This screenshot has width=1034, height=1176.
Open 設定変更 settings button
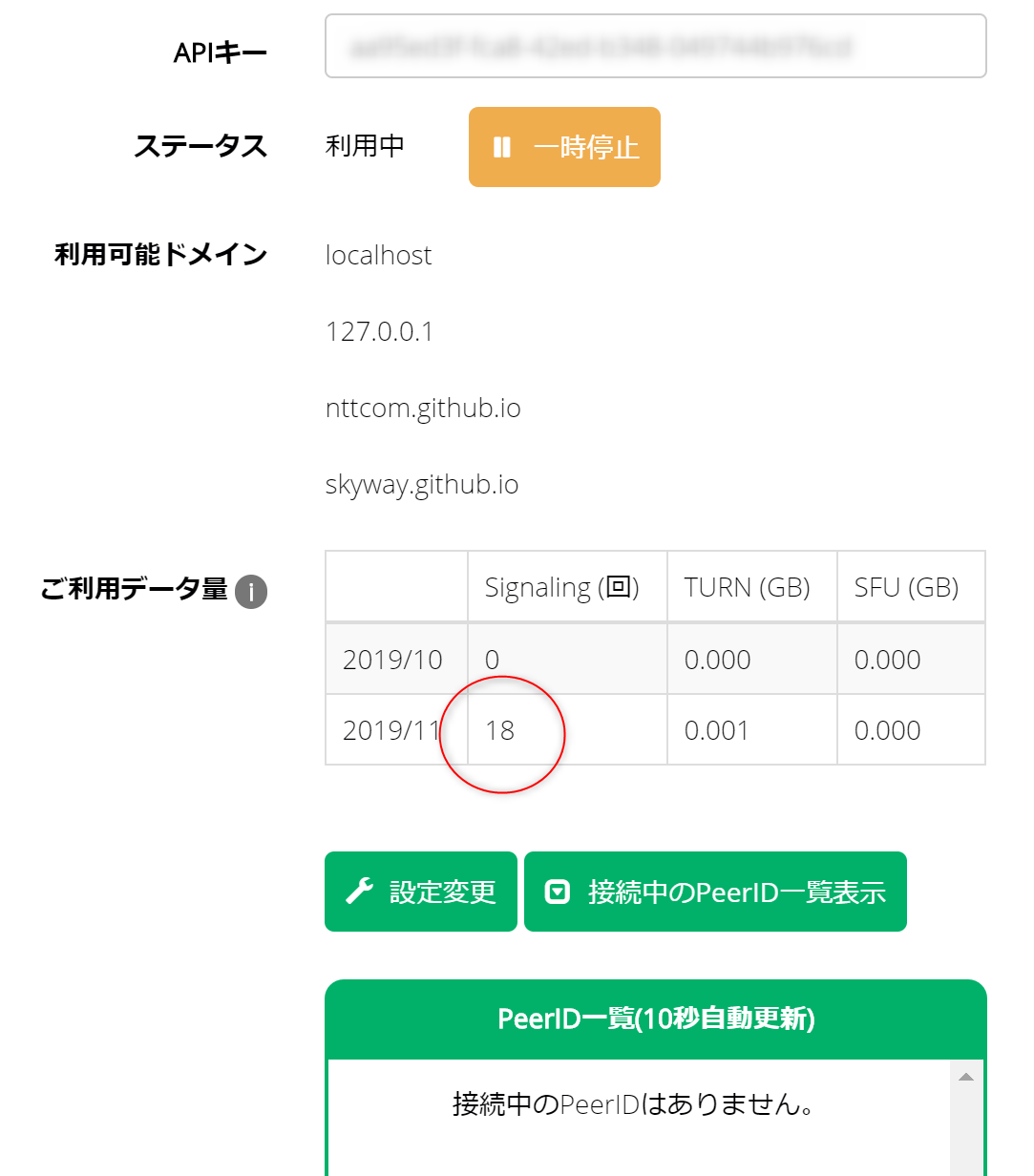coord(421,892)
